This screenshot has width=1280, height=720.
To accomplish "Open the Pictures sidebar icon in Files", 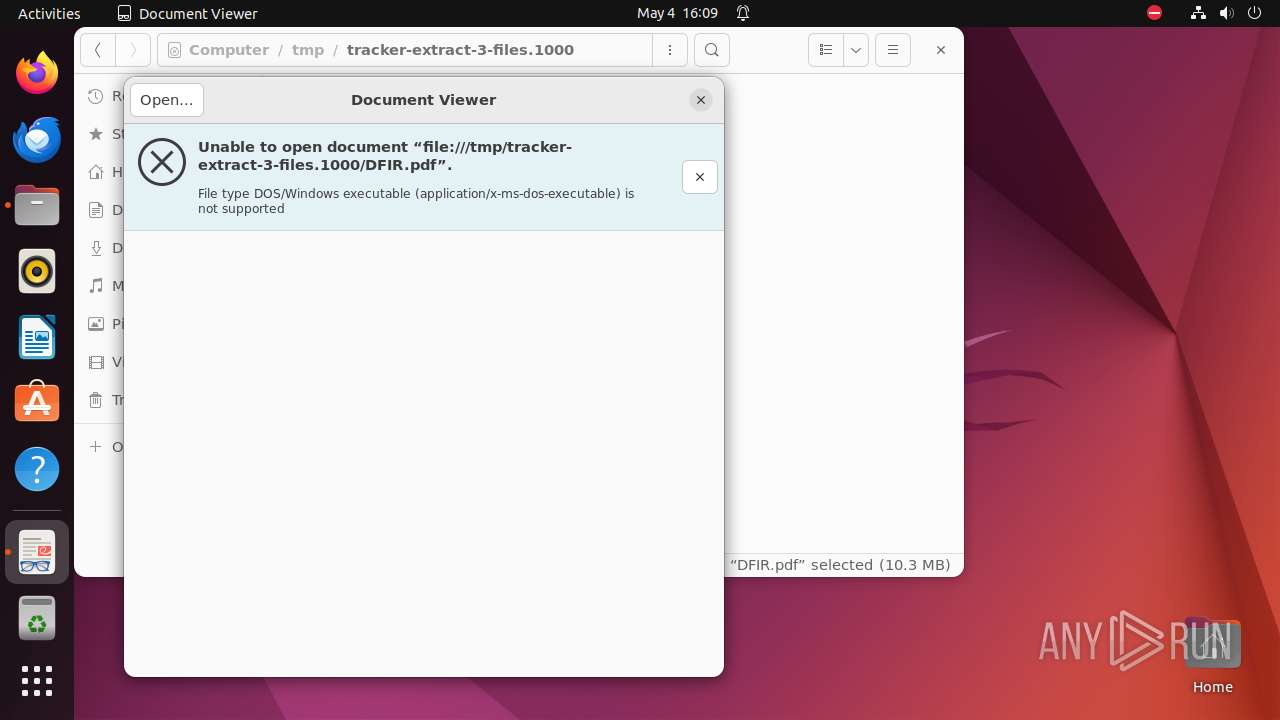I will [x=96, y=324].
